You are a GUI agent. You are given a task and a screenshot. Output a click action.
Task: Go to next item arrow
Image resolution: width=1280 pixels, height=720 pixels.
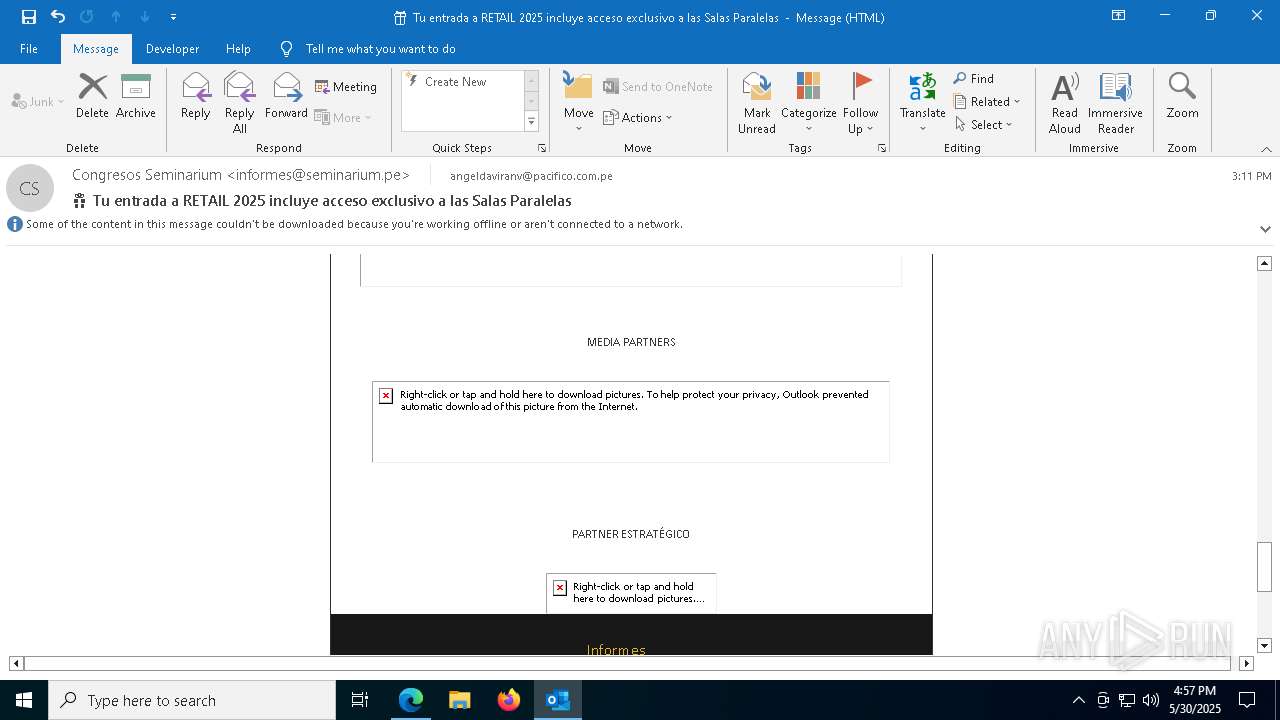145,17
